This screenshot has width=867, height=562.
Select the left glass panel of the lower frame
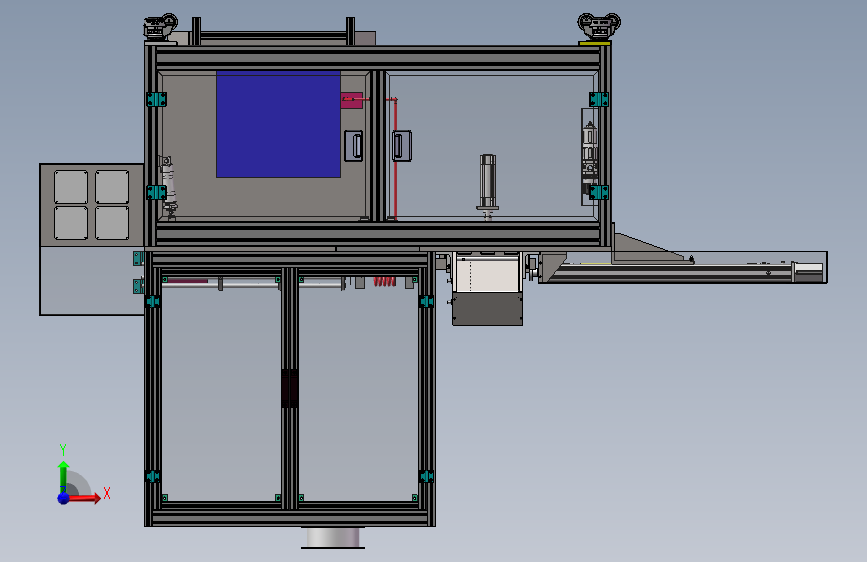click(222, 390)
